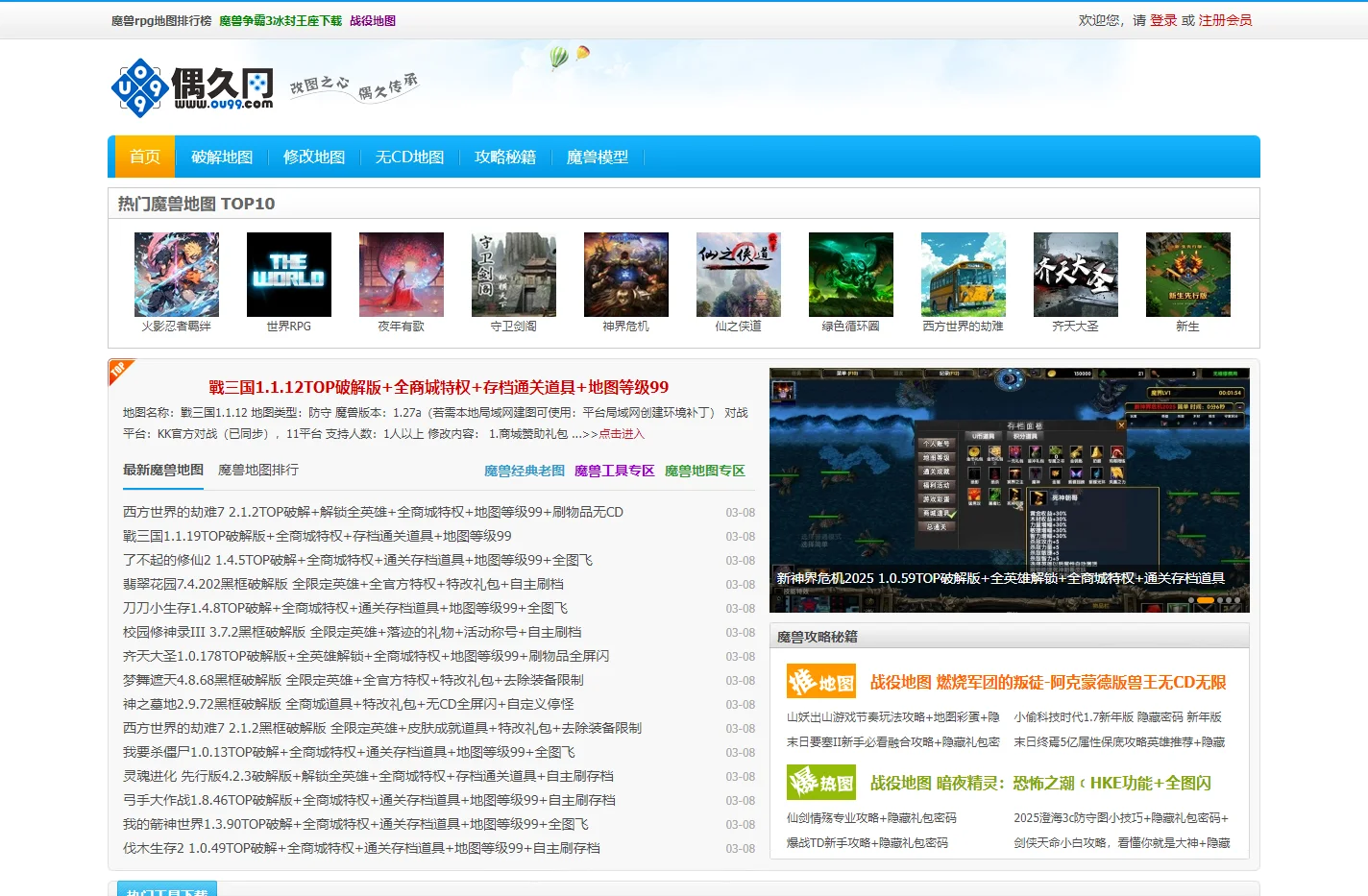
Task: Open 灵魂进化 先行版4.2.3破解版 list entry
Action: (x=368, y=776)
